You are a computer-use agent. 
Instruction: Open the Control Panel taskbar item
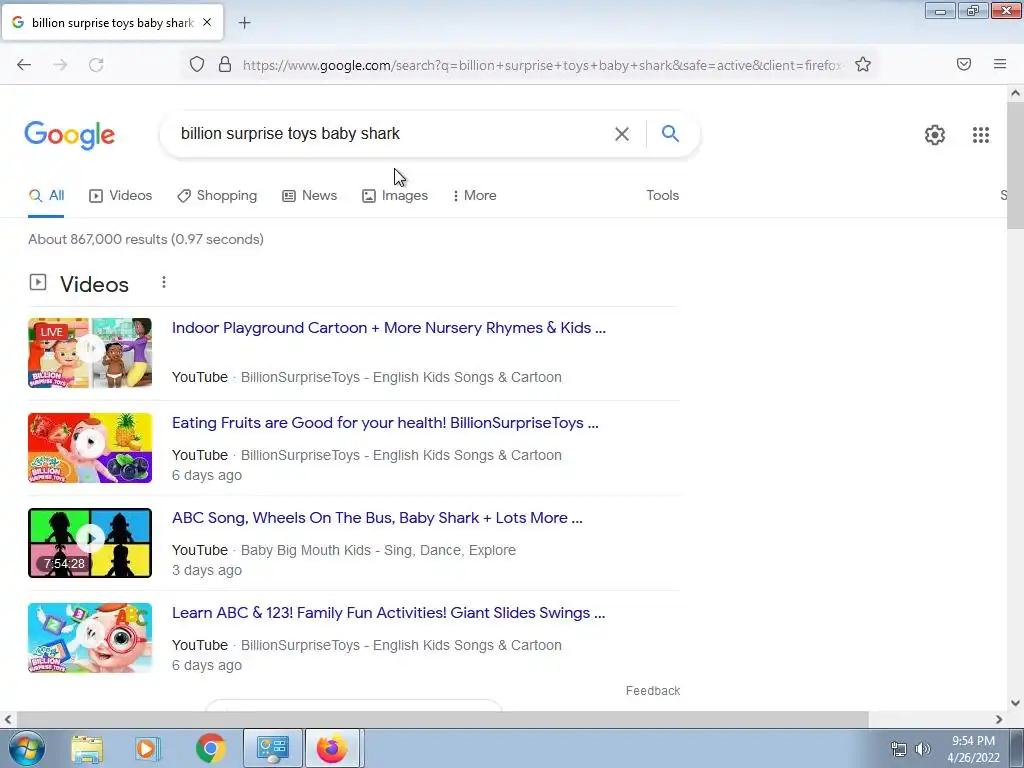272,748
